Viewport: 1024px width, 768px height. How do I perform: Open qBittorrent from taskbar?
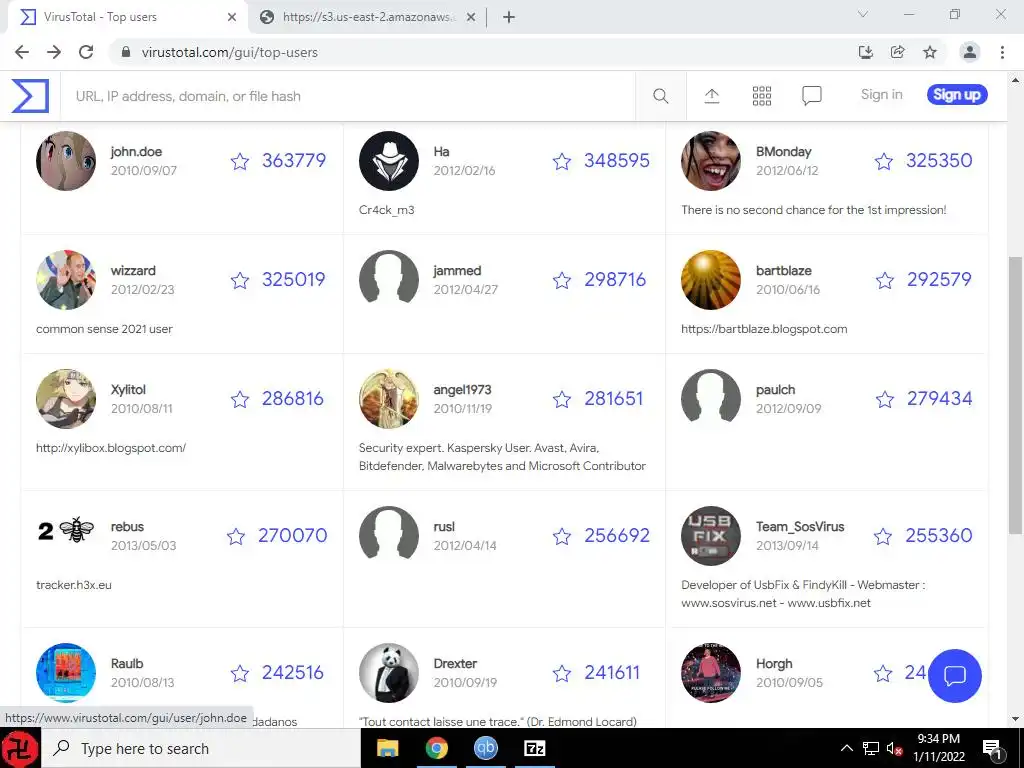485,748
